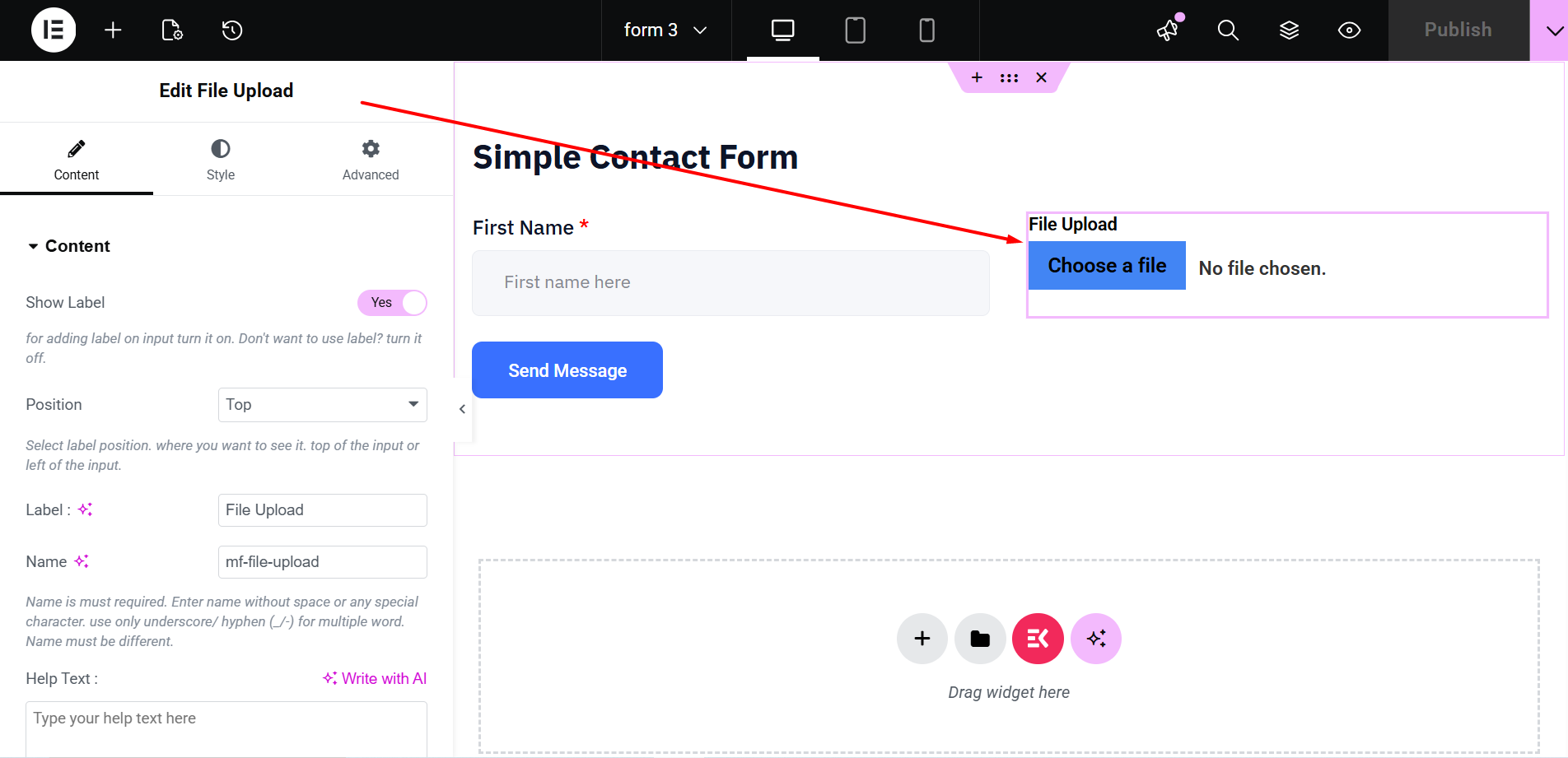Switch to desktop responsive preview mode
This screenshot has width=1568, height=758.
tap(782, 30)
